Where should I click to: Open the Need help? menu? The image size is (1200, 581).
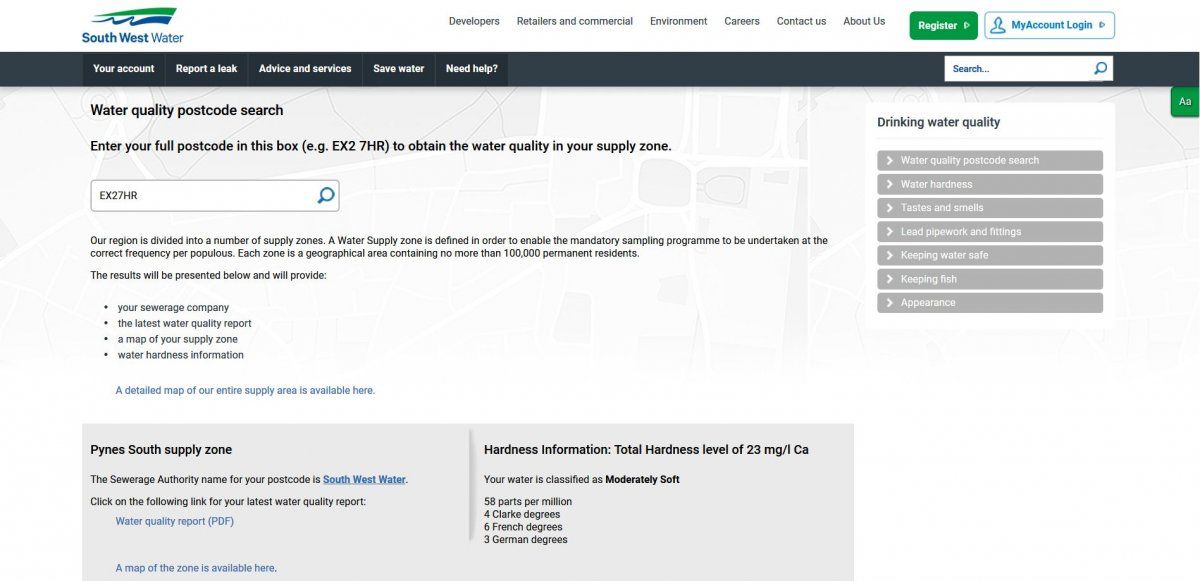[x=472, y=69]
